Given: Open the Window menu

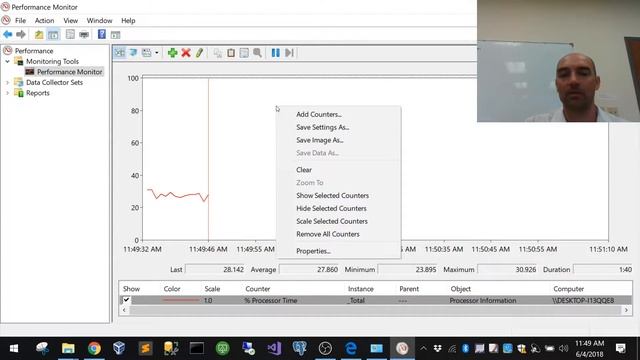Looking at the screenshot, I should click(x=99, y=20).
